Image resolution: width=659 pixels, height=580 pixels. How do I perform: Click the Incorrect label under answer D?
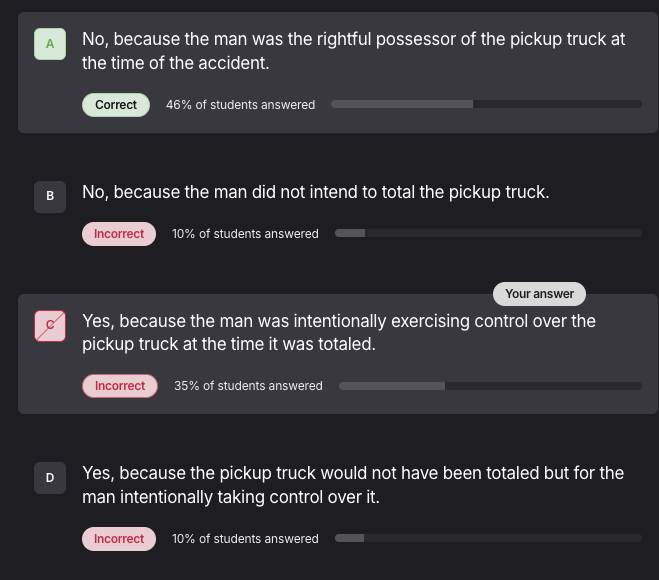coord(119,539)
